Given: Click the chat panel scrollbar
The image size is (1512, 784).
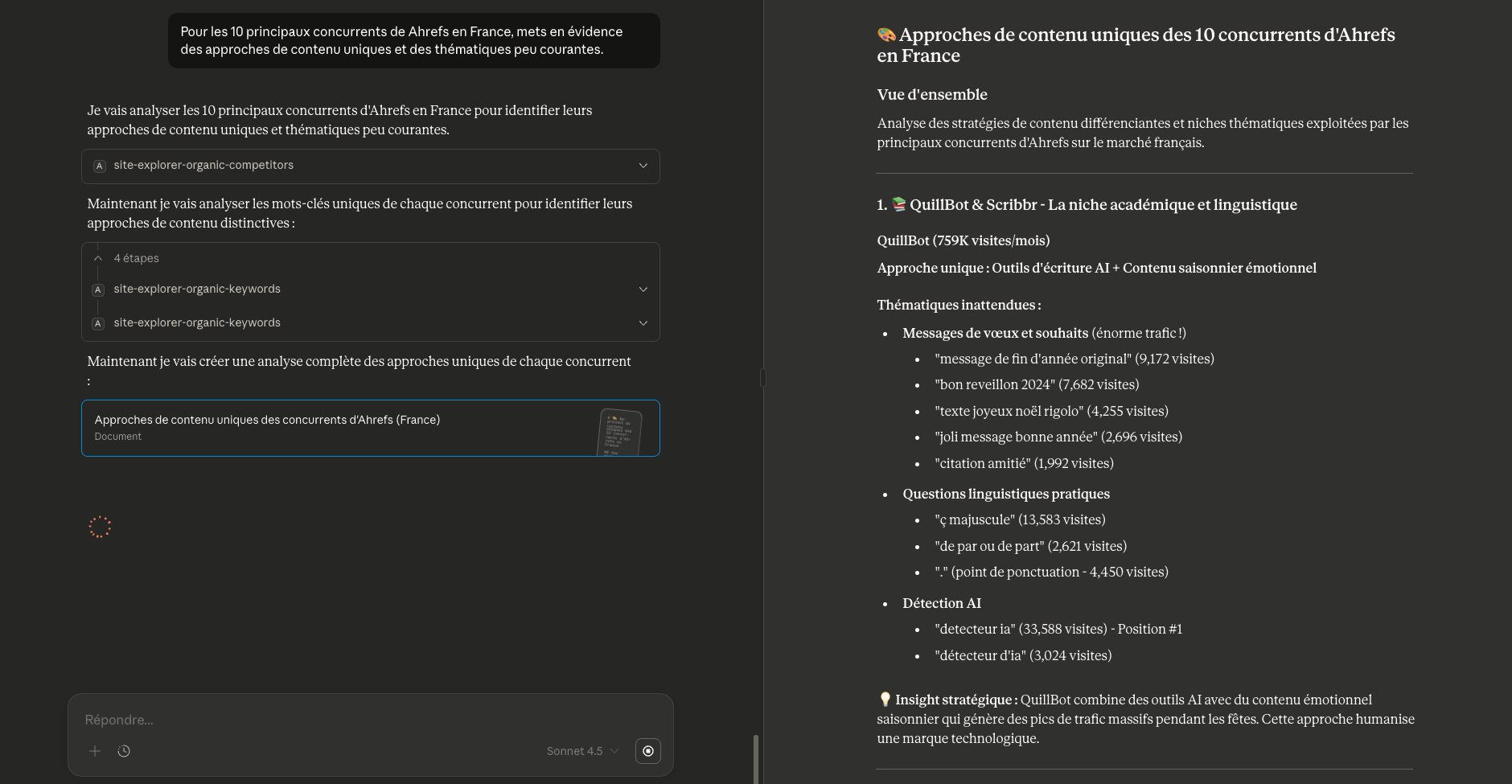Looking at the screenshot, I should coord(754,758).
